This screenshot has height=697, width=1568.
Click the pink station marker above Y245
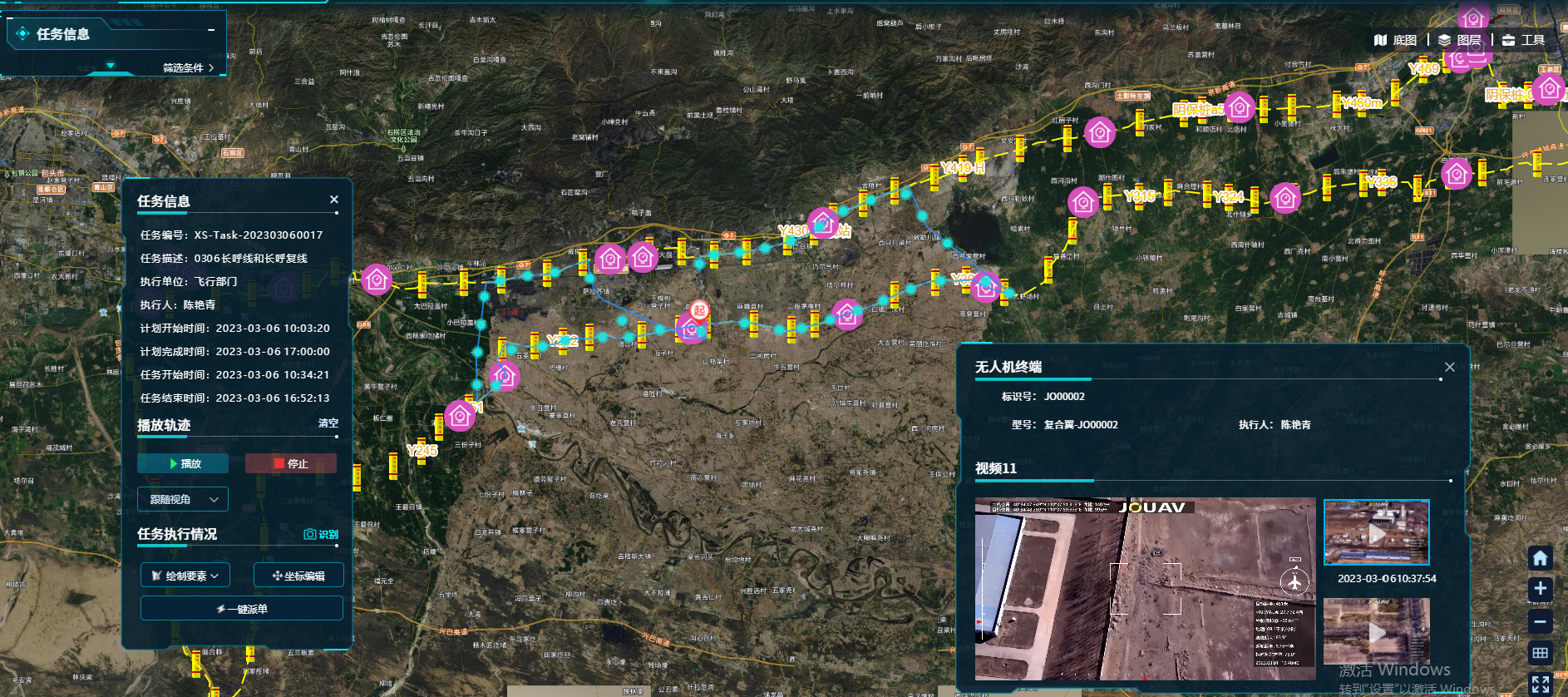coord(460,415)
